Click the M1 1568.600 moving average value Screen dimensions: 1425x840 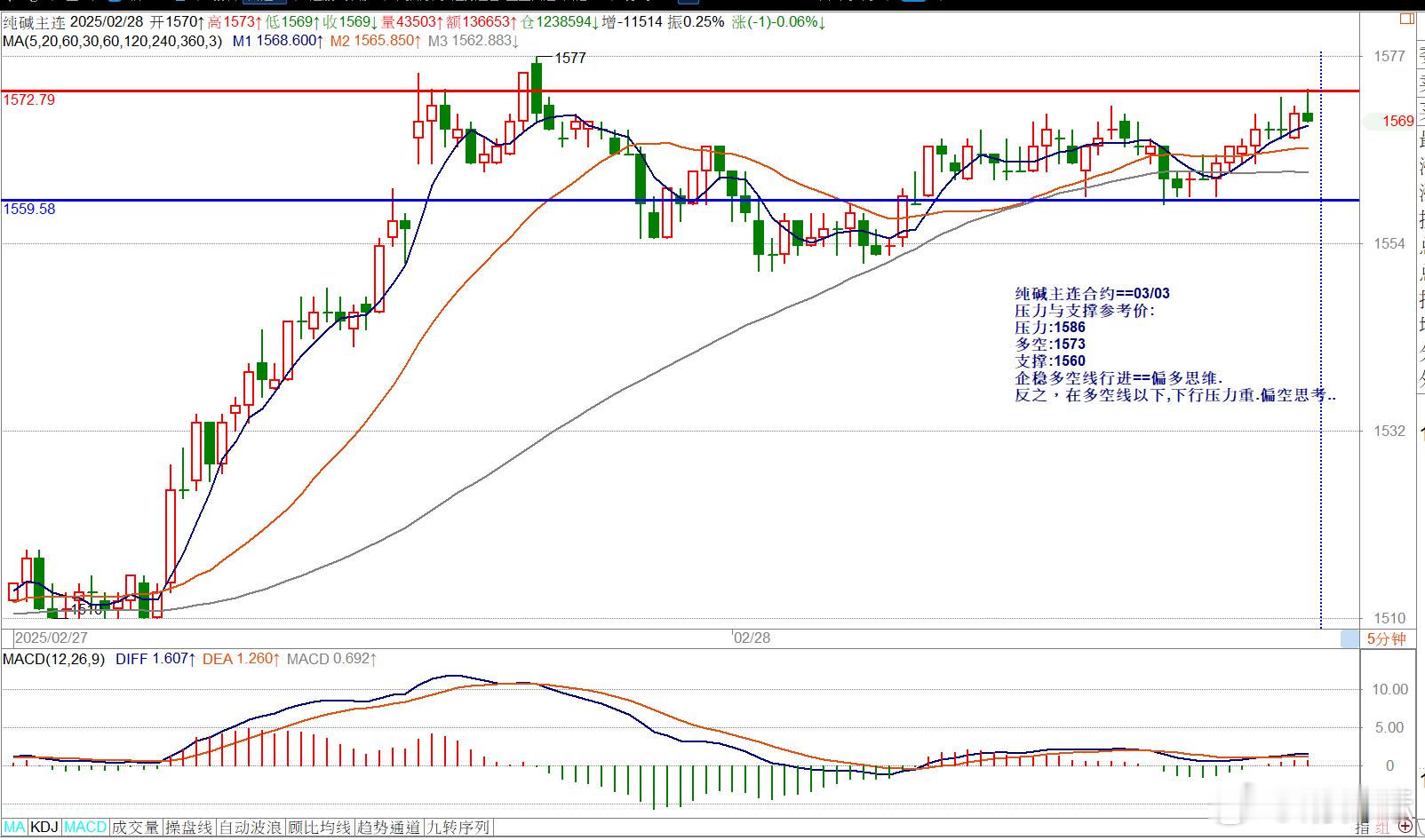click(278, 40)
